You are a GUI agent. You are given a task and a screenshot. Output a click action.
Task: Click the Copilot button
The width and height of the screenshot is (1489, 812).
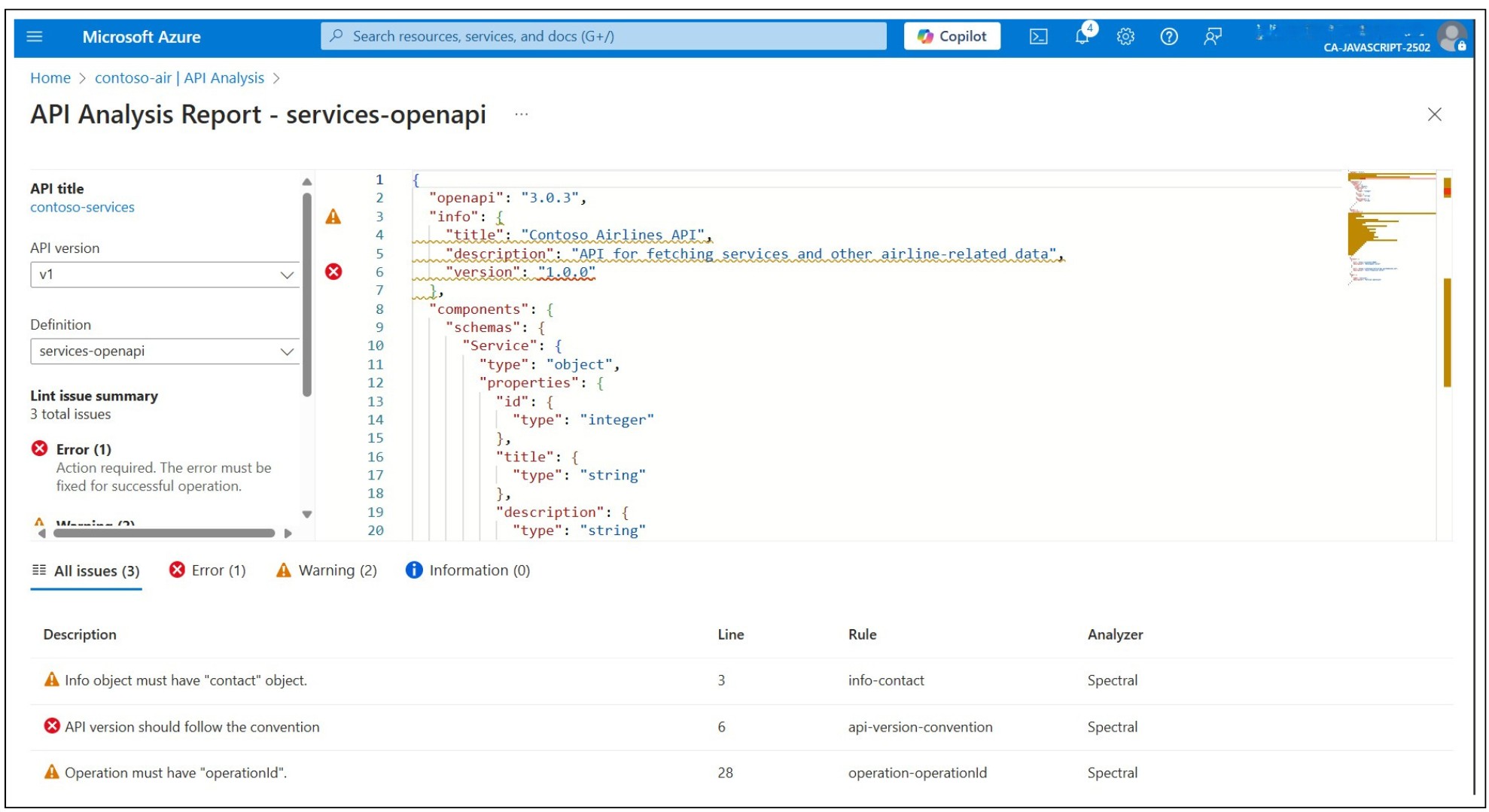(952, 36)
